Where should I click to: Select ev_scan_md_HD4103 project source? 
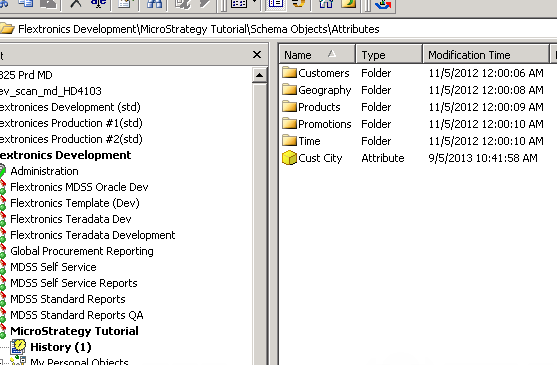pos(51,91)
